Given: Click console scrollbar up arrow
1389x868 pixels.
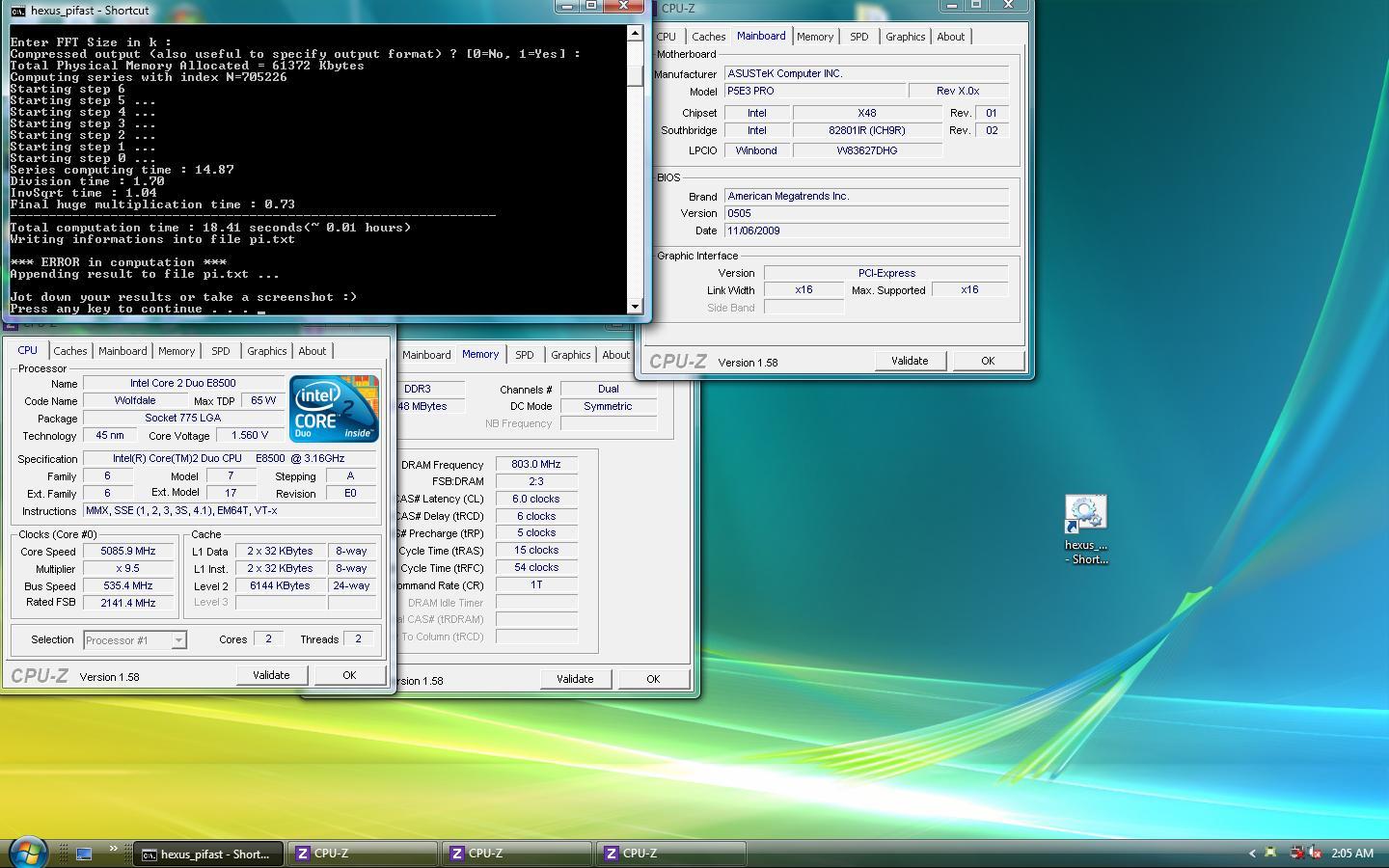Looking at the screenshot, I should point(635,34).
